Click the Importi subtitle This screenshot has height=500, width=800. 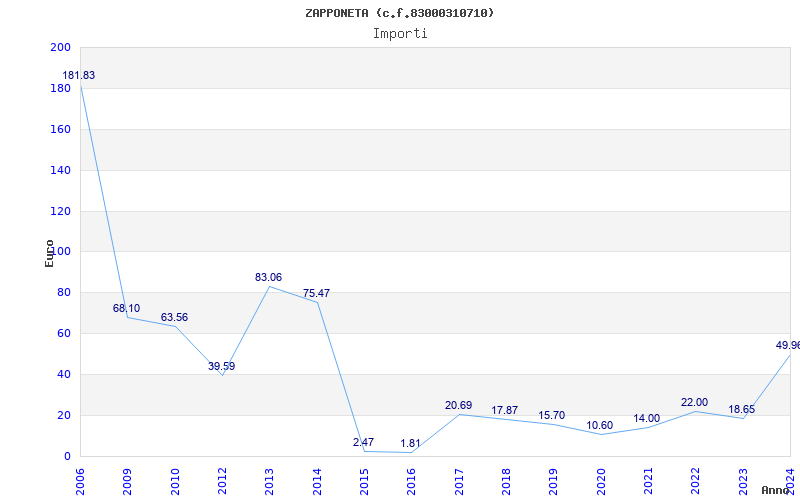400,33
